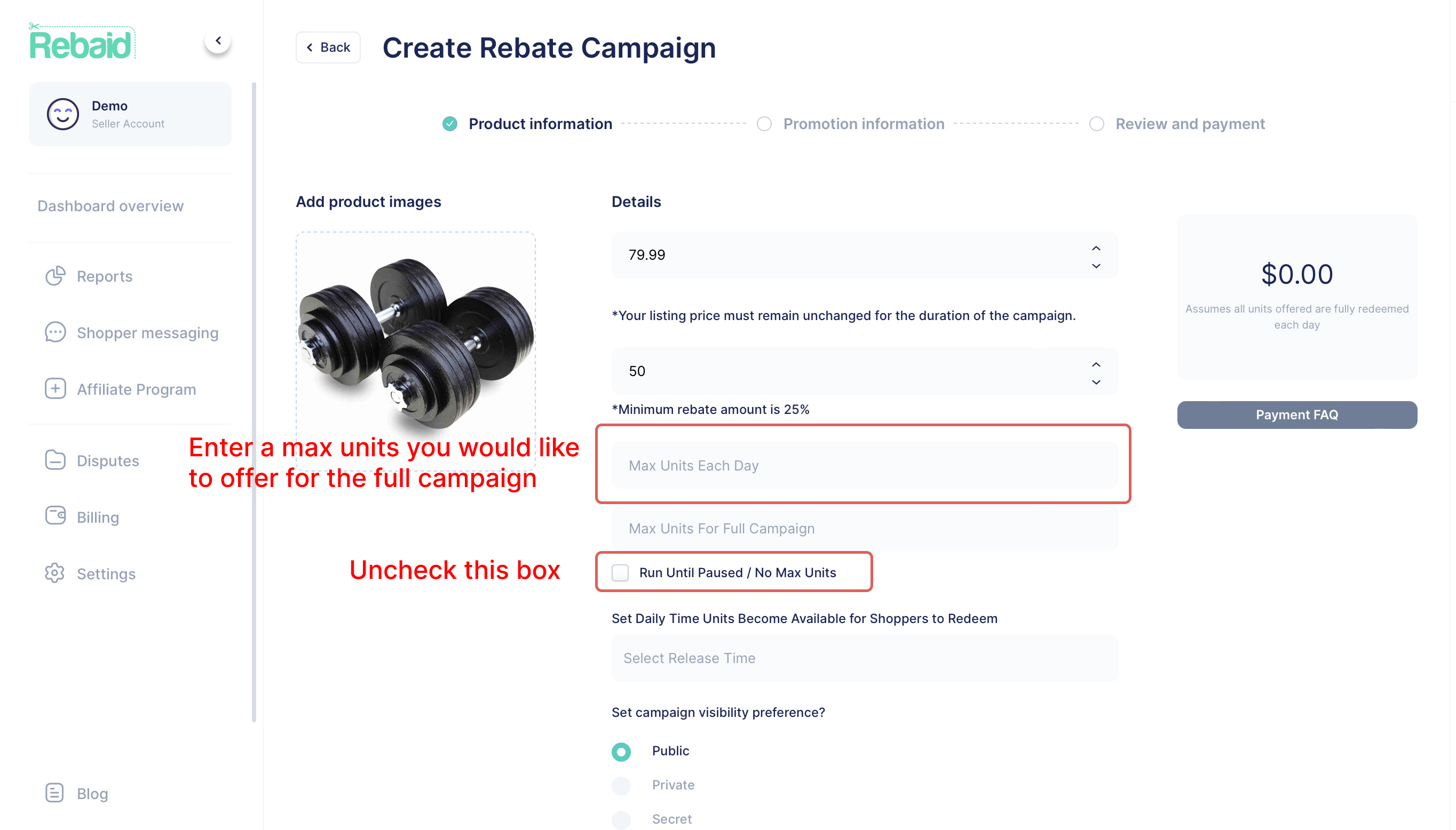This screenshot has width=1456, height=830.
Task: Select the Private visibility option
Action: tap(621, 786)
